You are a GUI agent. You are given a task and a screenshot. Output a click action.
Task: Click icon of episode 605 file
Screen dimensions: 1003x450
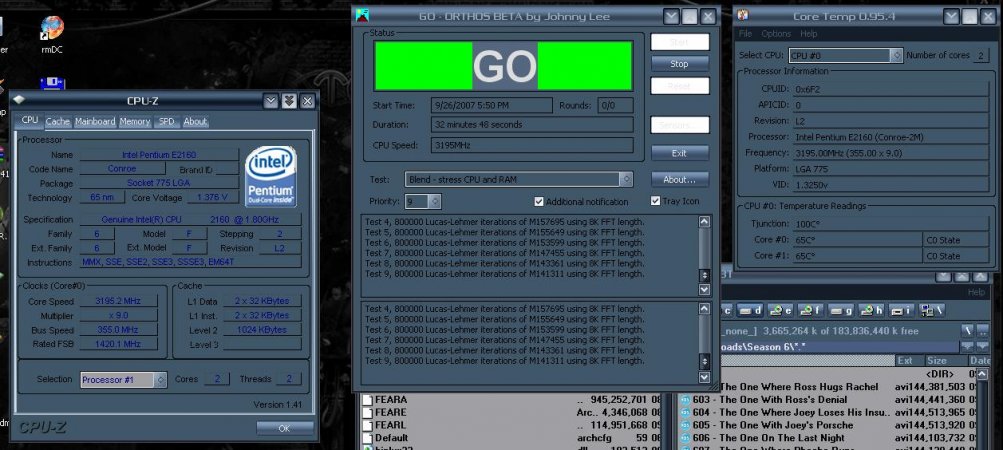click(684, 426)
